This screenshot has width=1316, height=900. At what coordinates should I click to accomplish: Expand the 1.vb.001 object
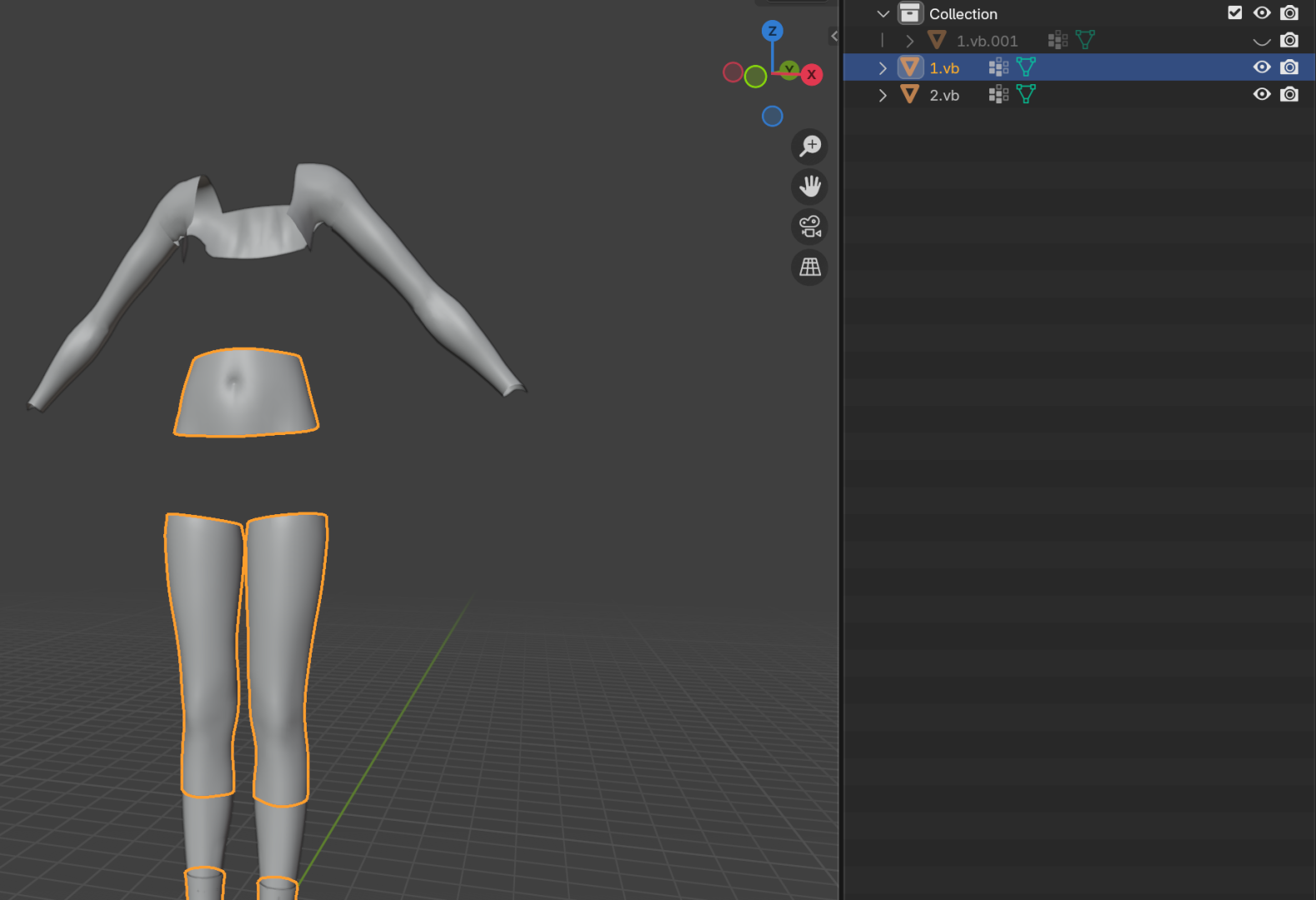pyautogui.click(x=909, y=41)
